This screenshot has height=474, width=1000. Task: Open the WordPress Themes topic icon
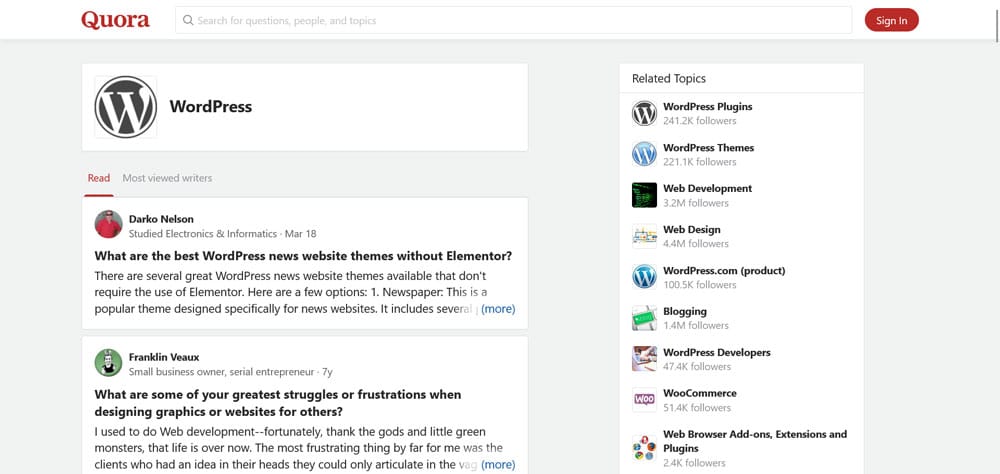(x=644, y=154)
